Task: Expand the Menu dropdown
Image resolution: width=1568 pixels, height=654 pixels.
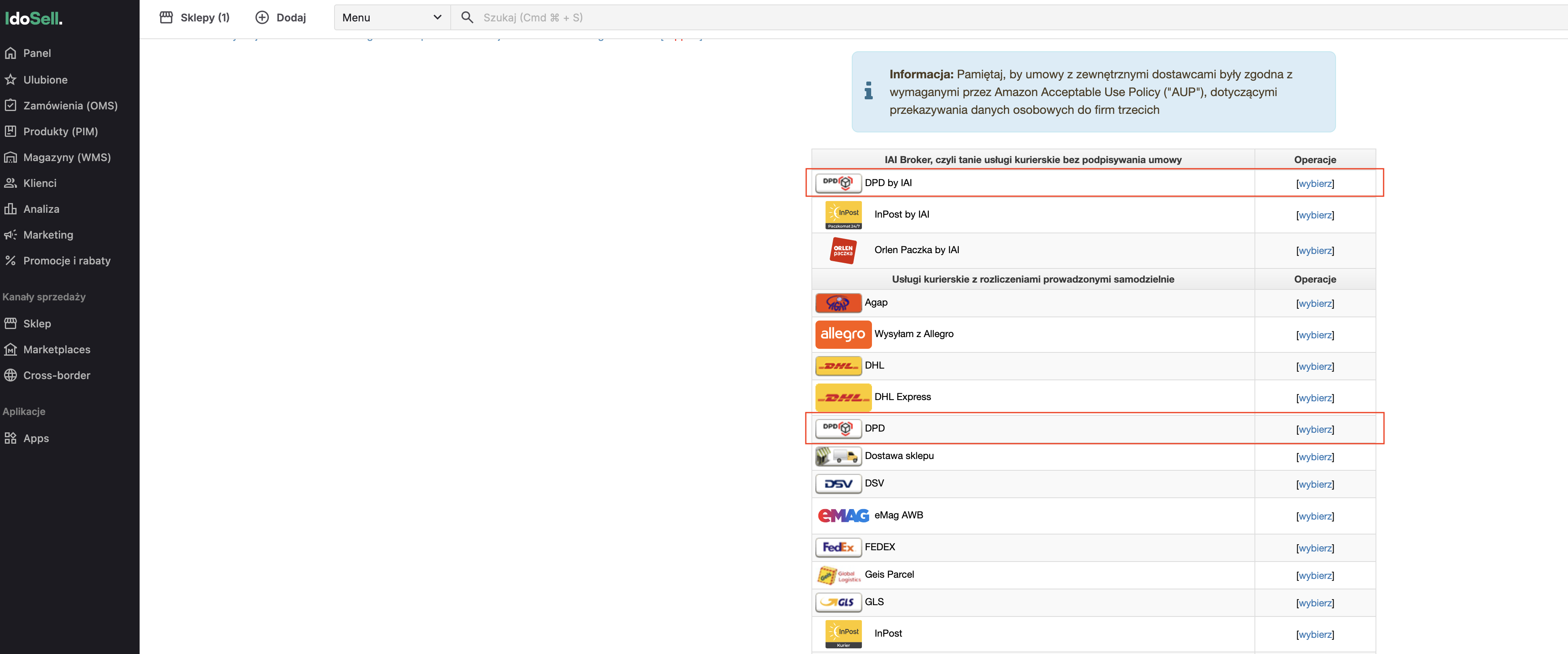Action: pyautogui.click(x=391, y=18)
